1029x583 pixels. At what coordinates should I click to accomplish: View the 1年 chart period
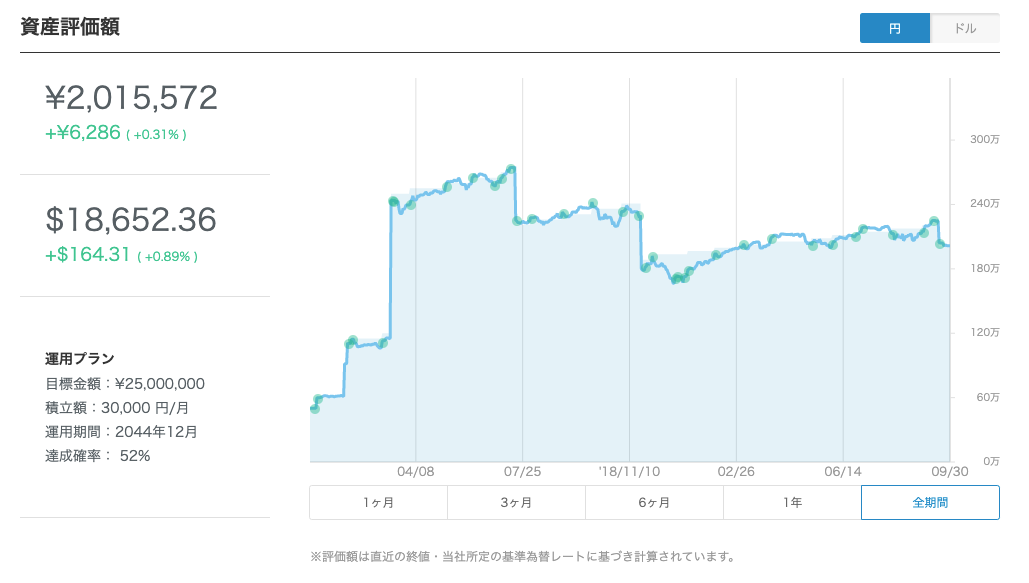pos(792,503)
